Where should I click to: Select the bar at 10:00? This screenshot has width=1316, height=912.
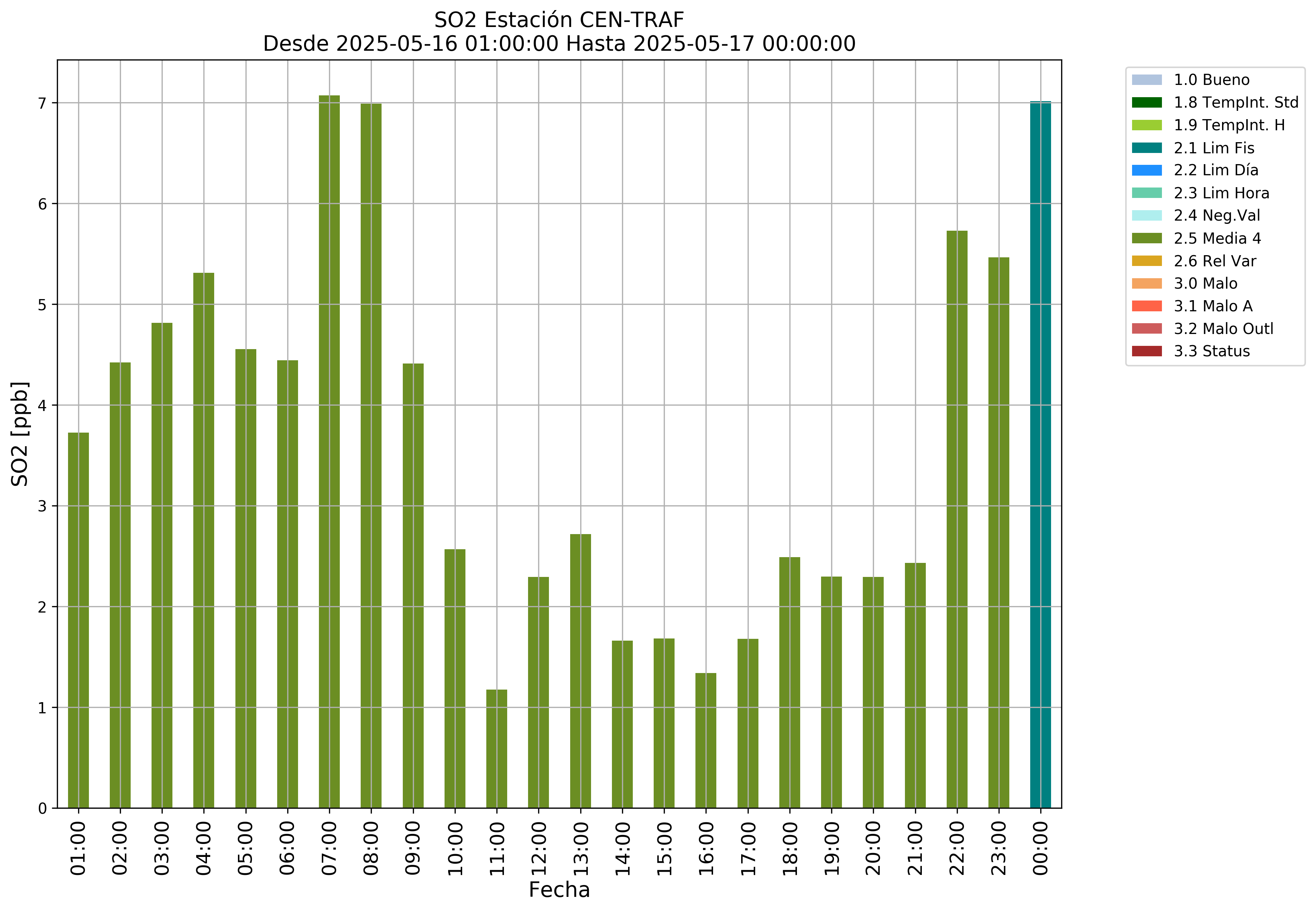click(x=455, y=678)
